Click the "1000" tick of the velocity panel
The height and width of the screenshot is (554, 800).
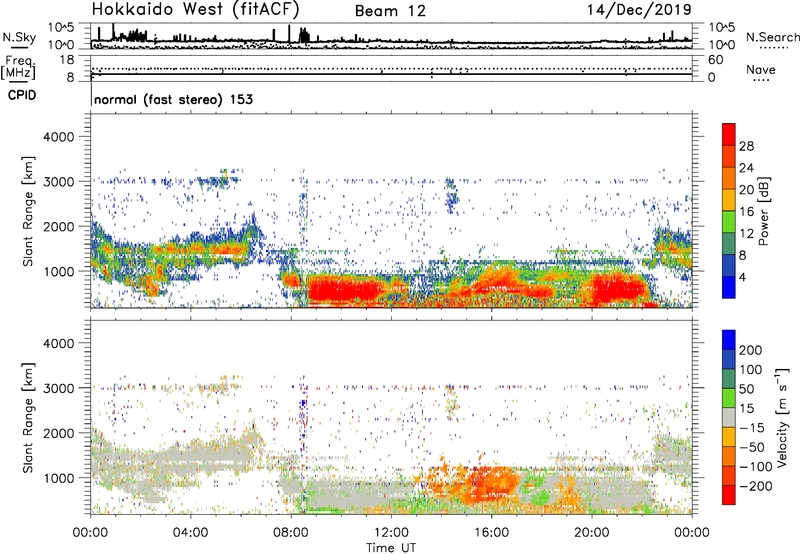(x=58, y=478)
